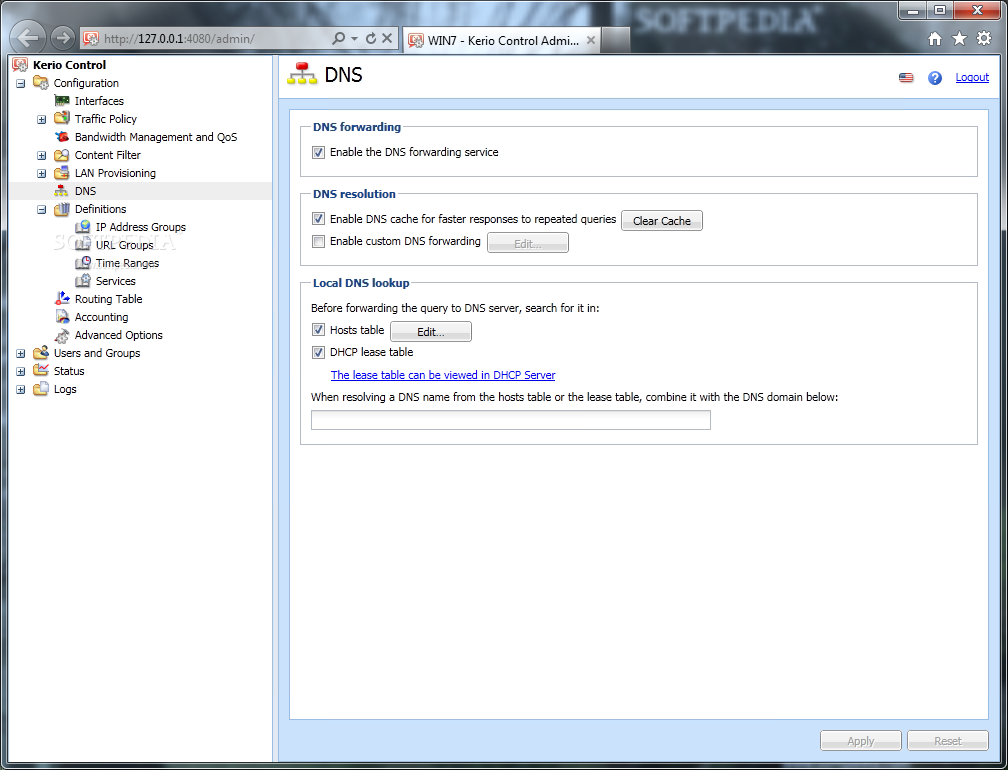Image resolution: width=1008 pixels, height=770 pixels.
Task: Refresh the page in the address bar
Action: (x=371, y=39)
